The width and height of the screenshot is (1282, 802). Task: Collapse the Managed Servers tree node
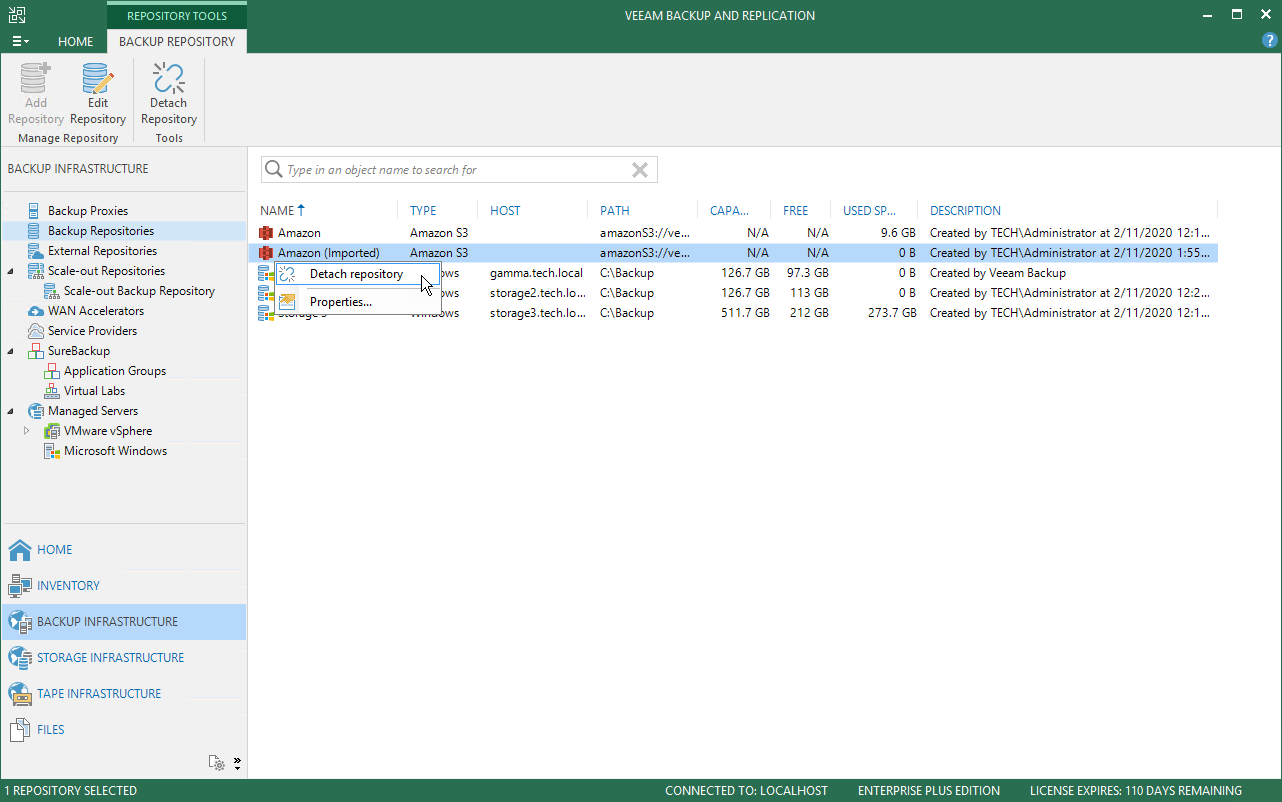pos(11,411)
